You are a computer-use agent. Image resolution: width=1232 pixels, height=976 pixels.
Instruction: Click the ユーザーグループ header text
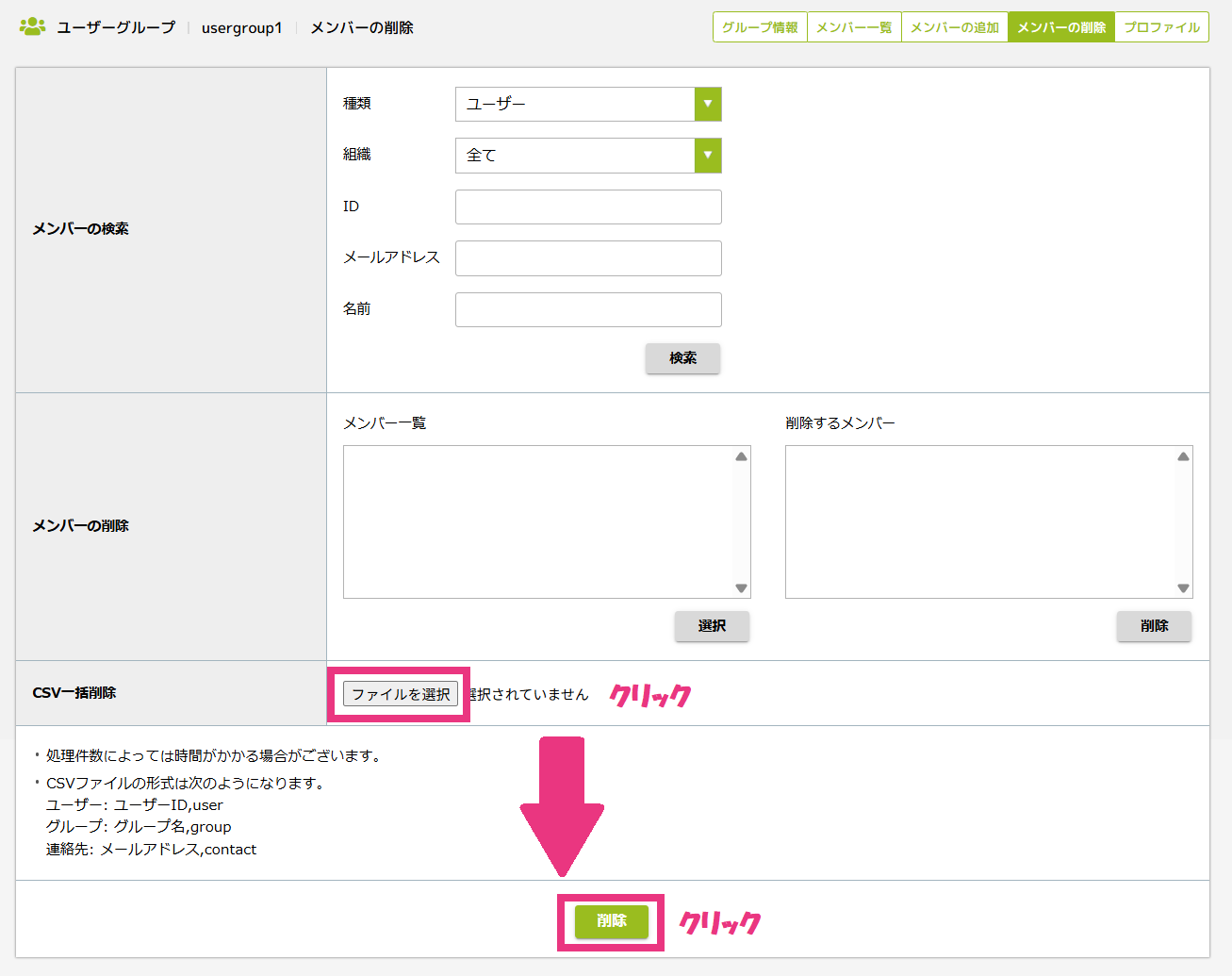pyautogui.click(x=116, y=27)
